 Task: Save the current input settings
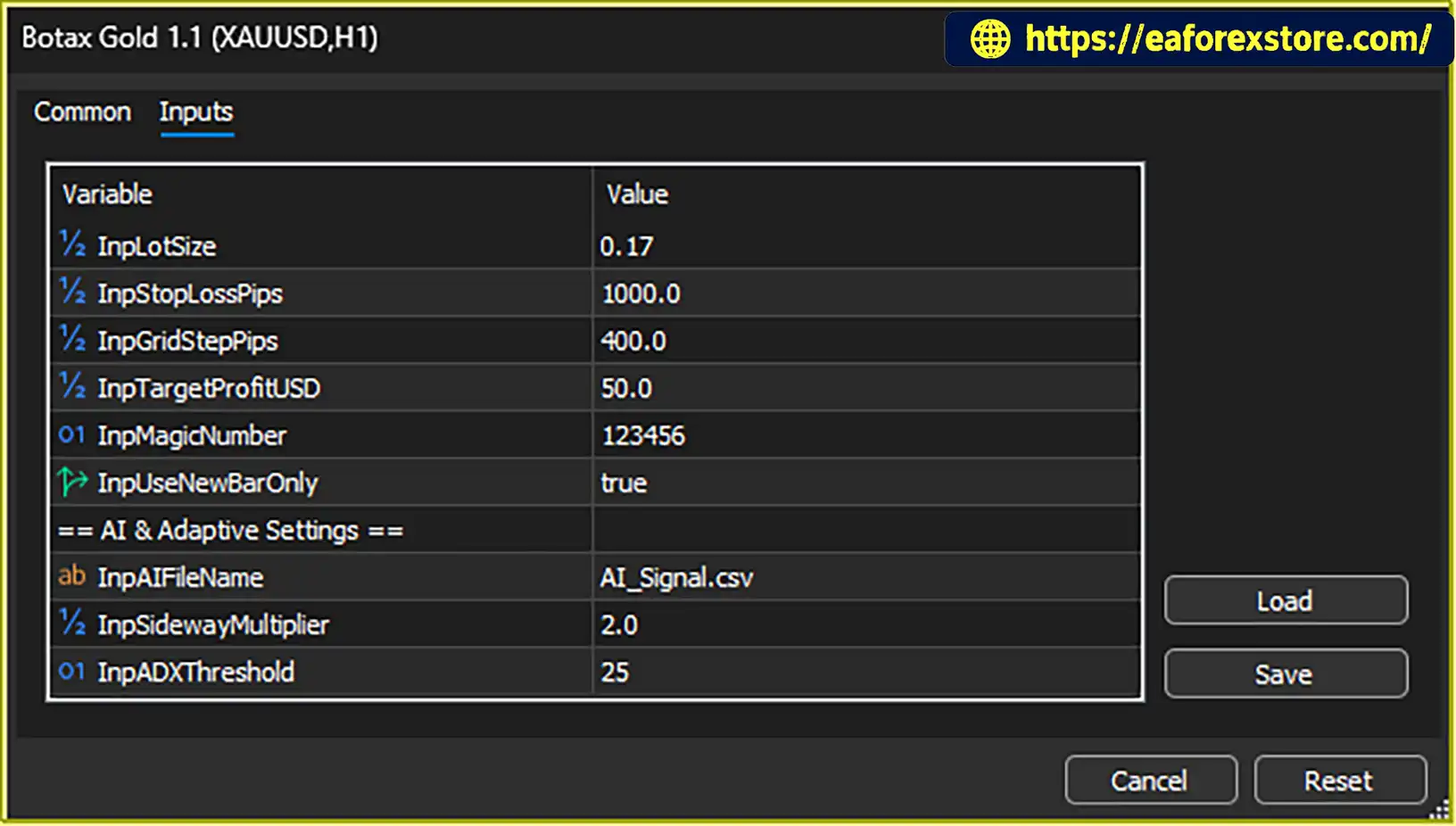point(1286,673)
